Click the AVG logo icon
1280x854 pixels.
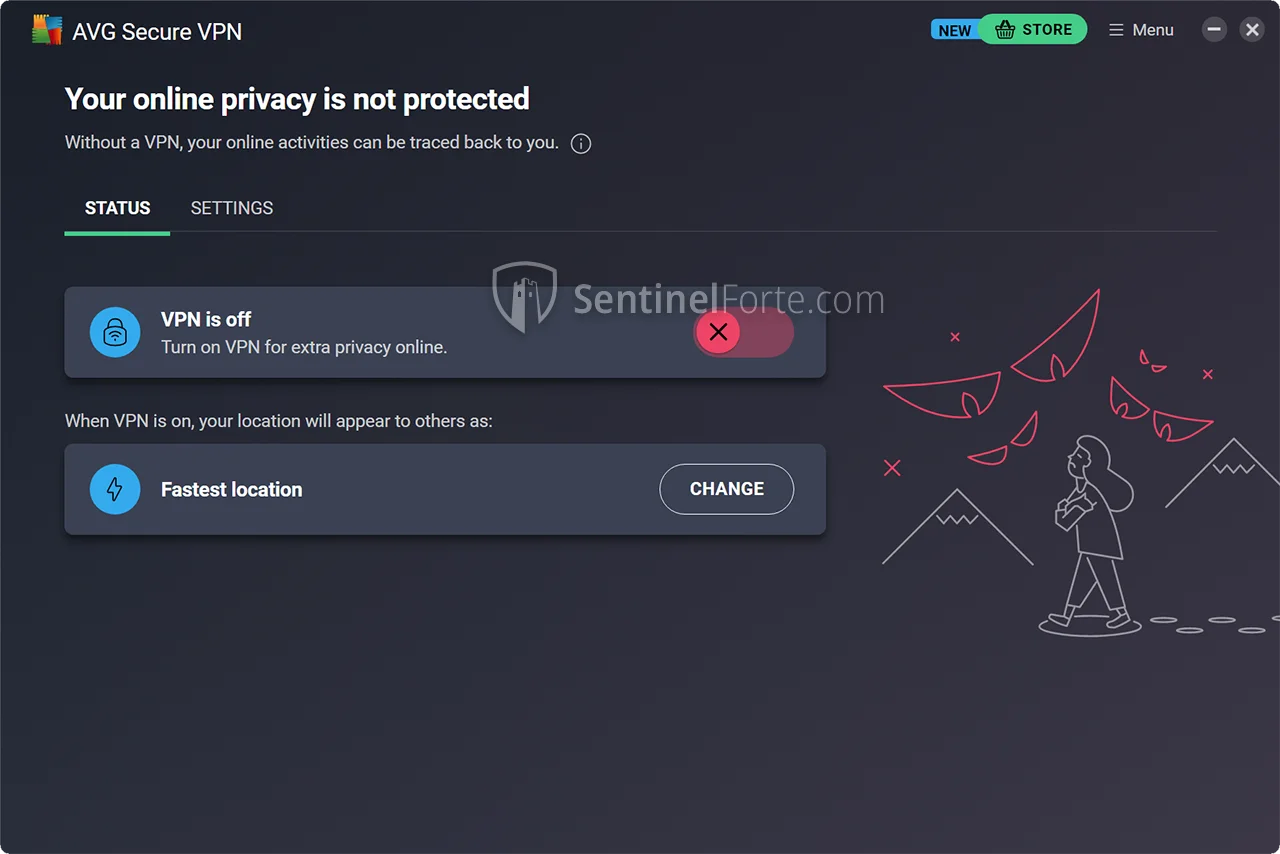[x=47, y=30]
